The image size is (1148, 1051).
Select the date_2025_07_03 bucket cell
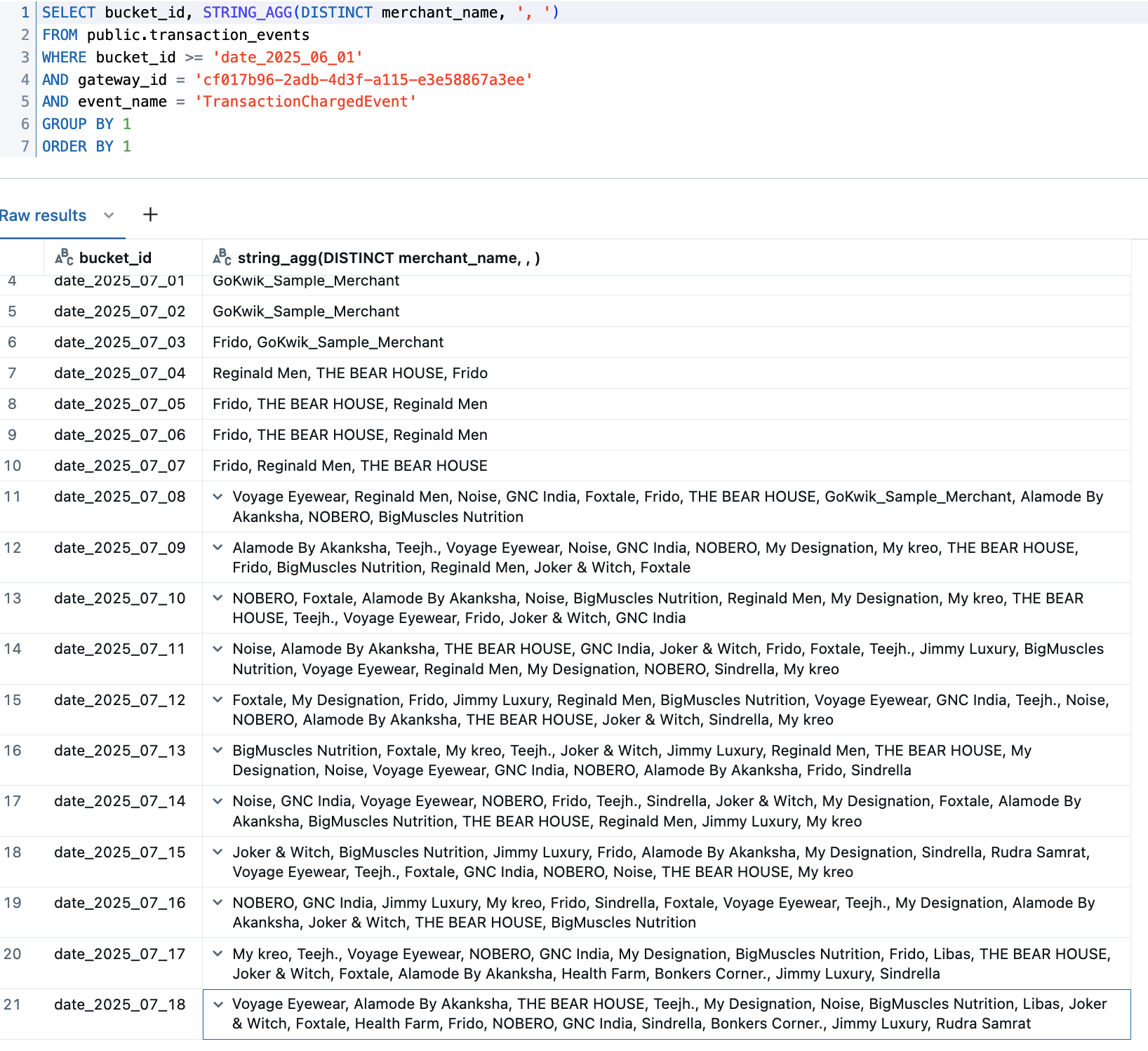(x=123, y=342)
